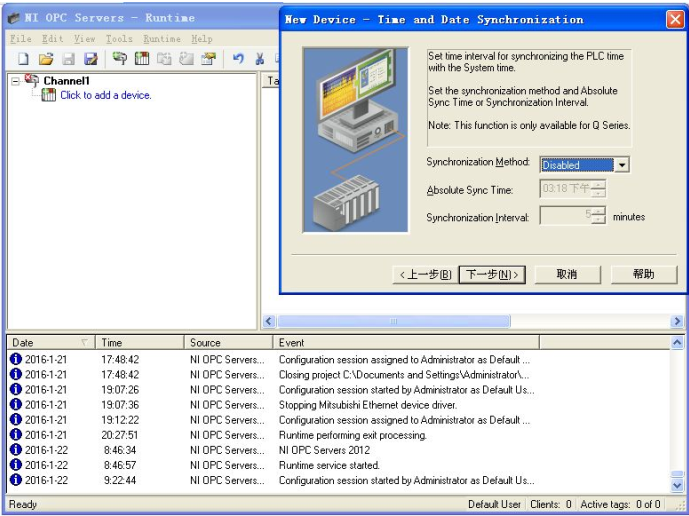Click the device icon beside 'Click to add a device'

pos(49,95)
